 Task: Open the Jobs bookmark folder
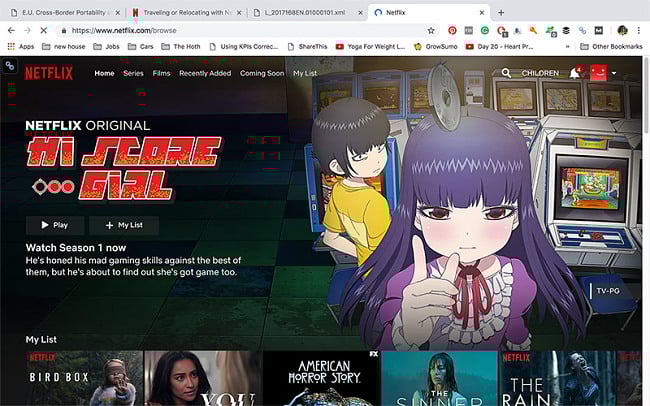[x=107, y=46]
